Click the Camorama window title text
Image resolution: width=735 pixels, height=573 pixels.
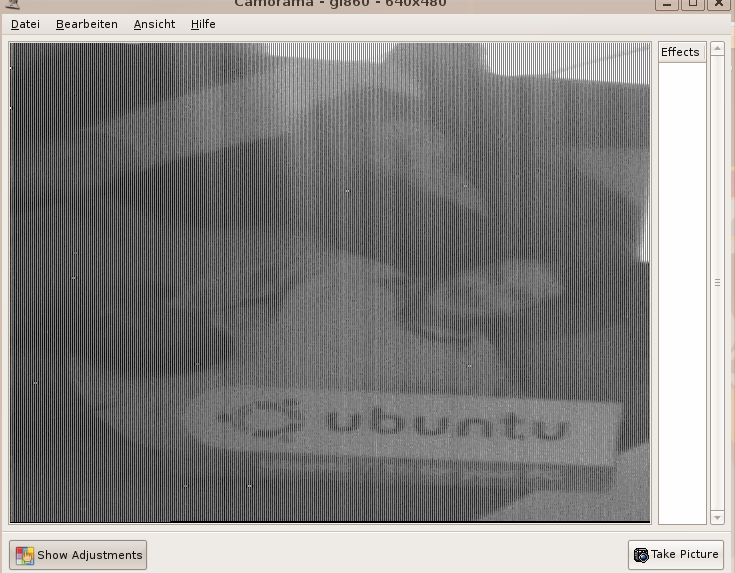pos(340,3)
